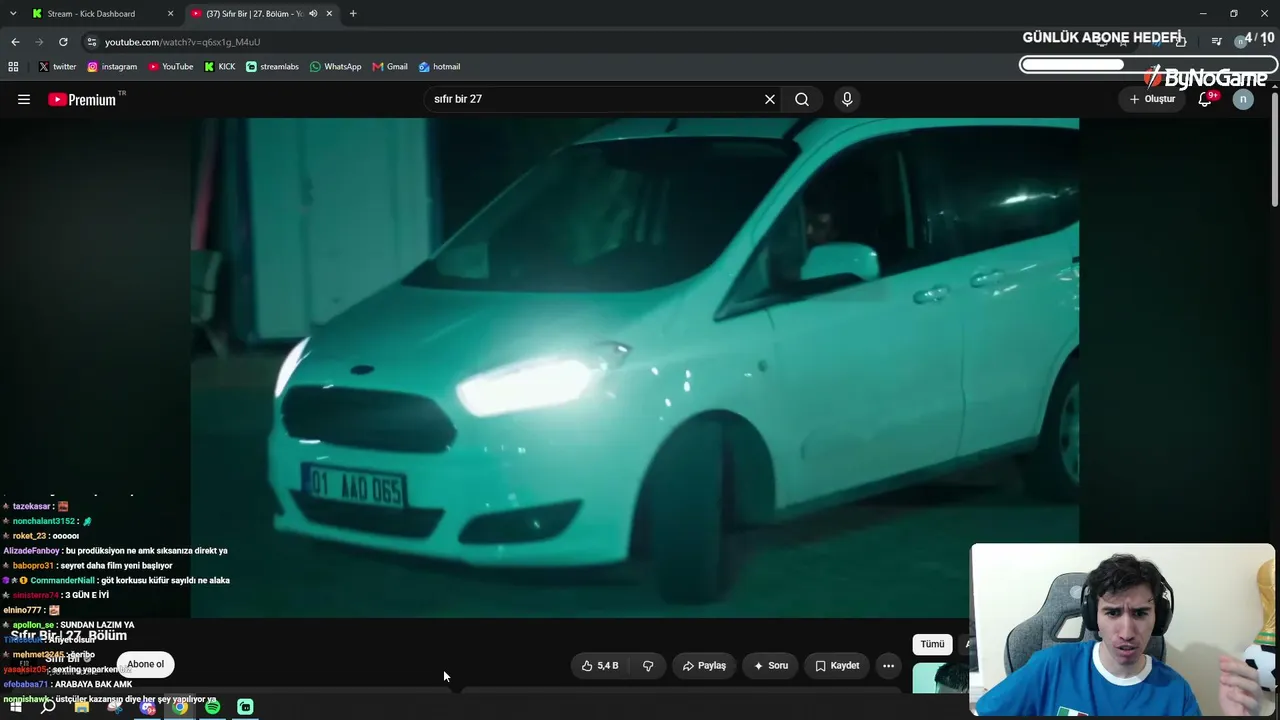Click the video player frame

(x=635, y=368)
